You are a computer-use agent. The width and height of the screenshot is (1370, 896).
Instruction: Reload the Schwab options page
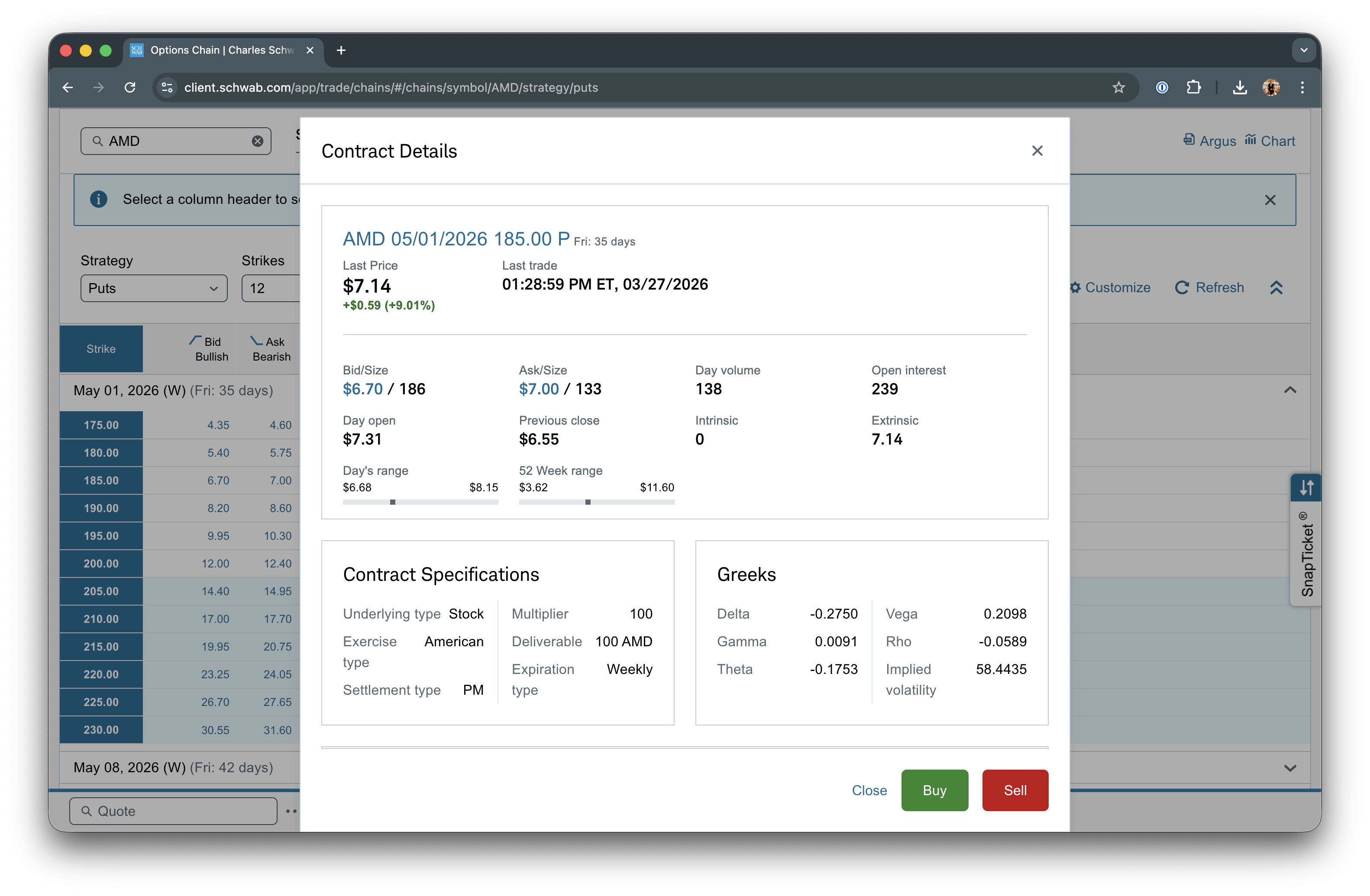coord(130,87)
